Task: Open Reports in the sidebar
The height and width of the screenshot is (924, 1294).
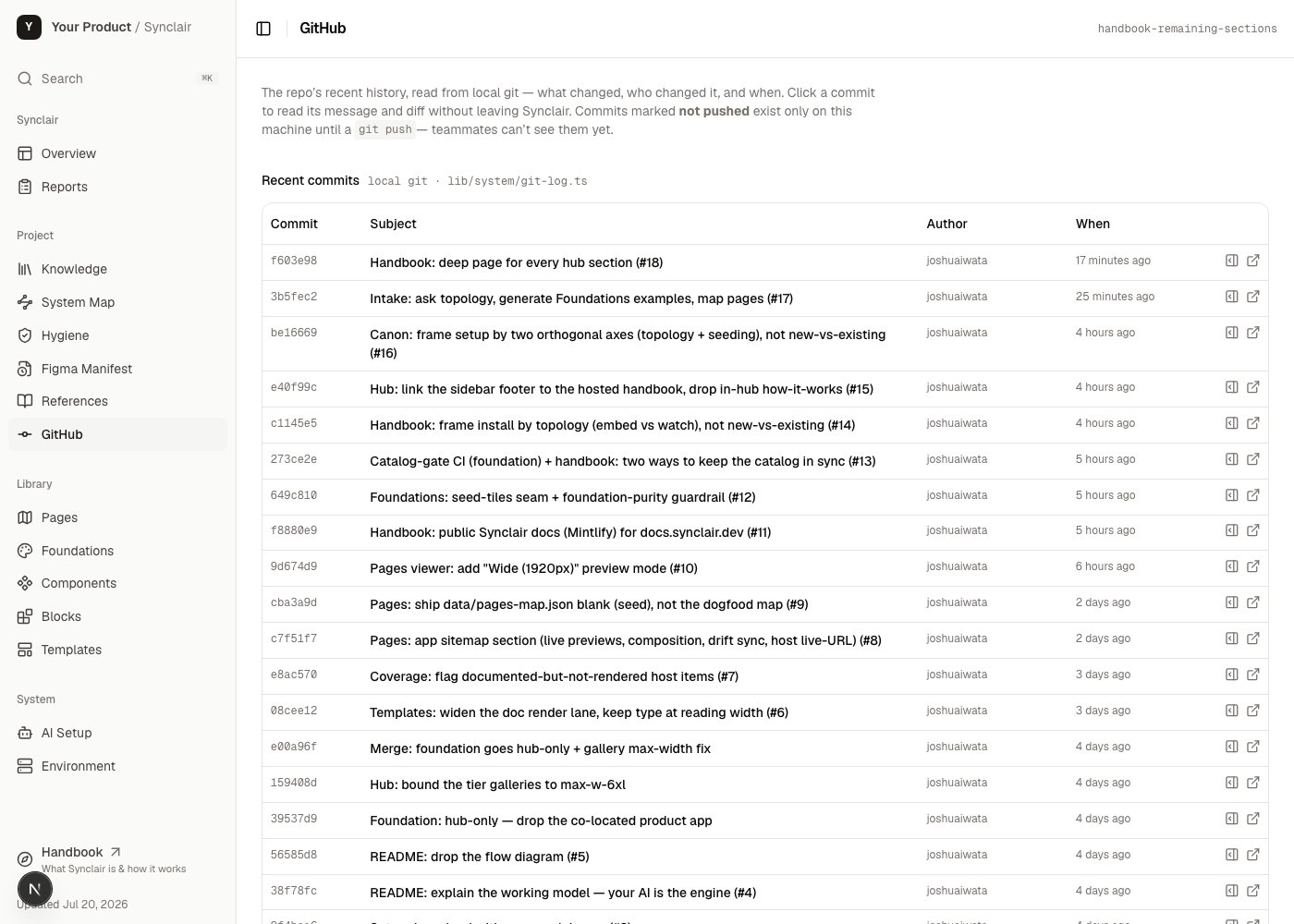Action: (117, 187)
